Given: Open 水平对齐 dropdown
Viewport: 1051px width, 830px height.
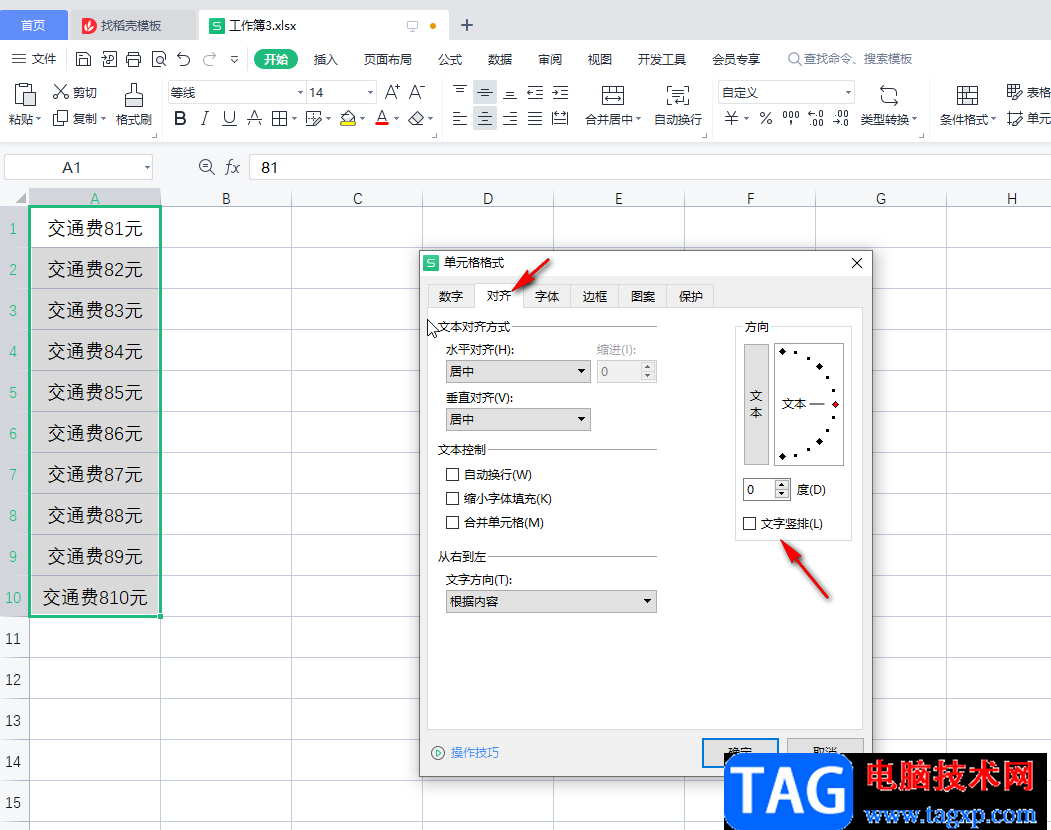Looking at the screenshot, I should point(518,371).
